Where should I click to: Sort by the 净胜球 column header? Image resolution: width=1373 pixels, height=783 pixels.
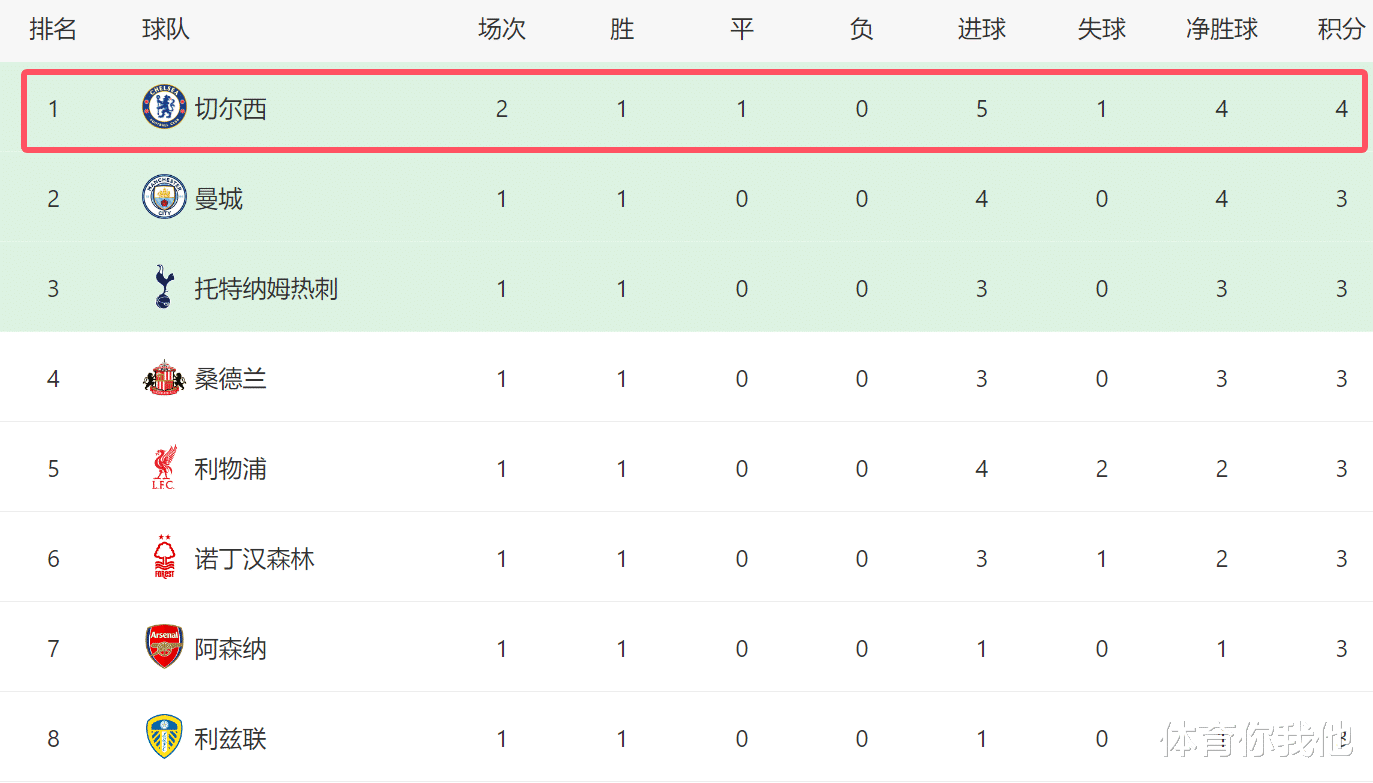1222,30
